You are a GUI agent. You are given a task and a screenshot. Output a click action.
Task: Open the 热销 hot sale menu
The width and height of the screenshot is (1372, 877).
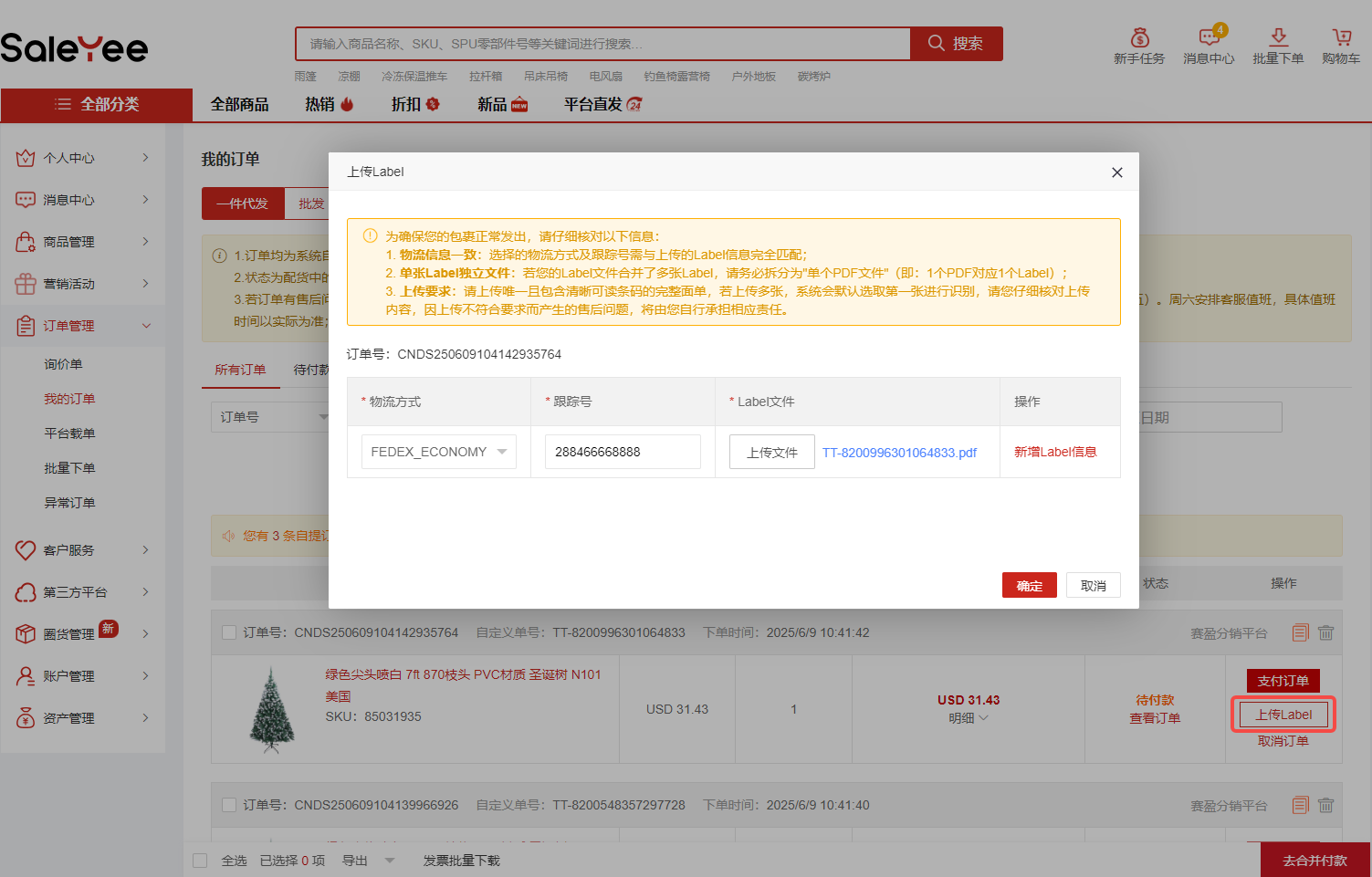(x=329, y=104)
